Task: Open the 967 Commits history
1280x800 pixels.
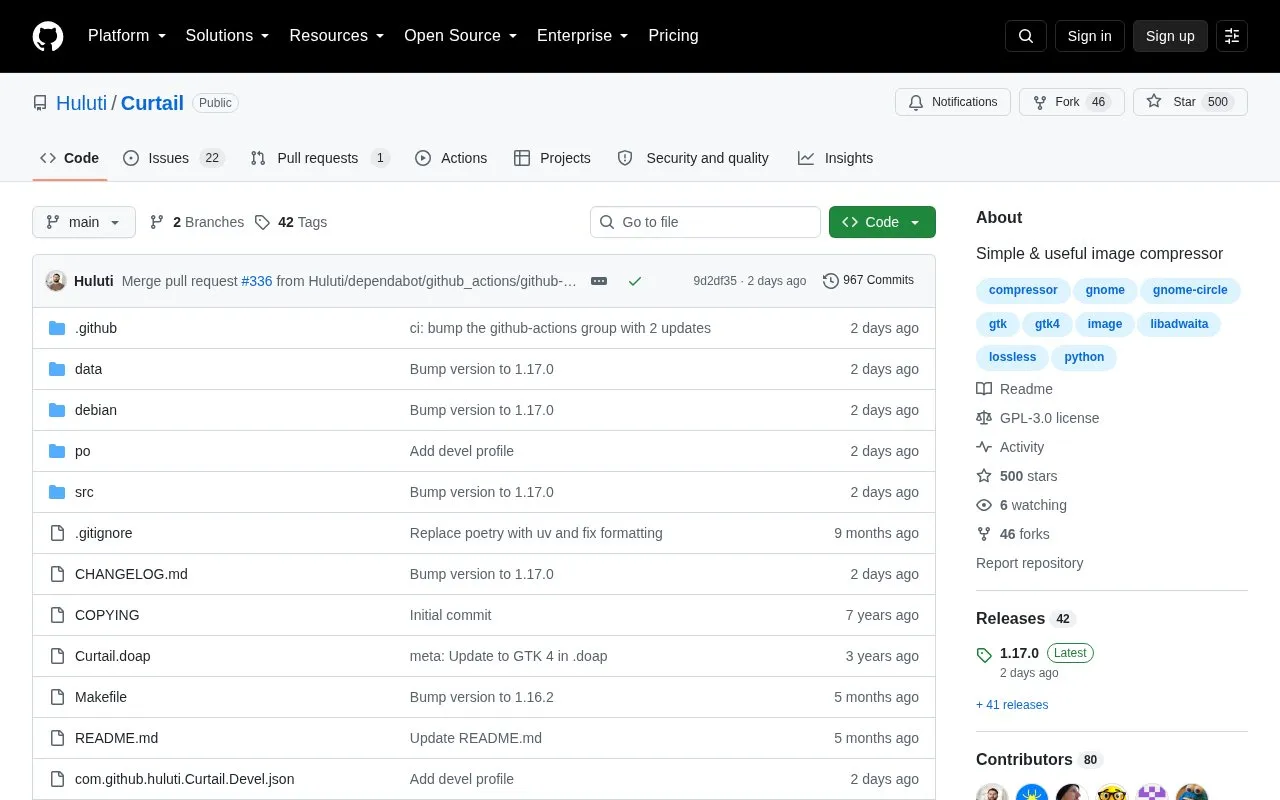Action: [x=868, y=280]
